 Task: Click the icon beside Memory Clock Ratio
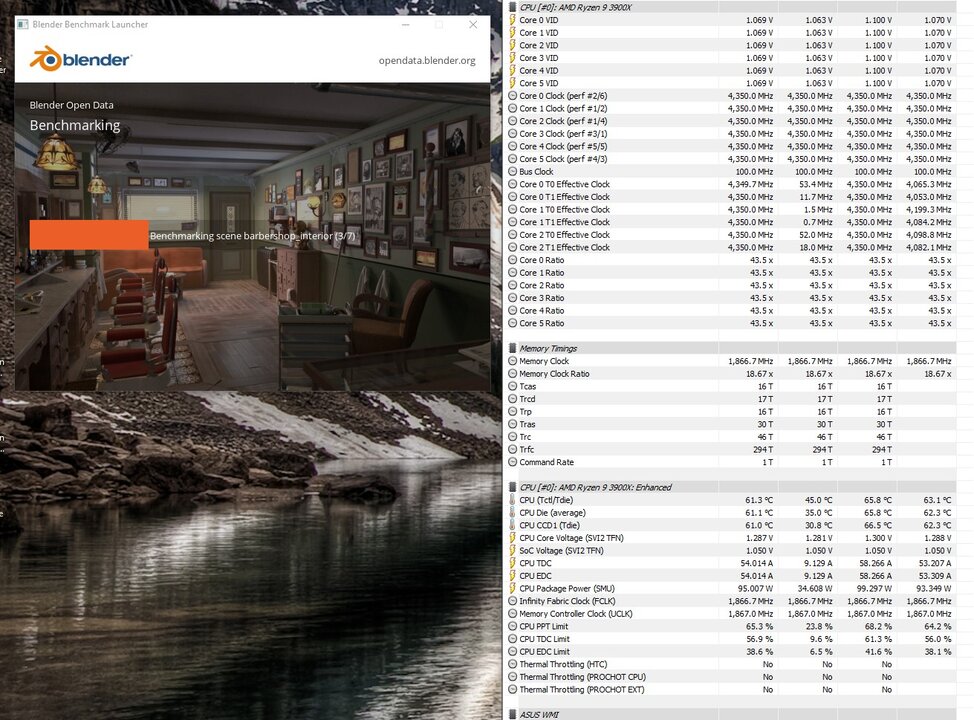click(x=512, y=373)
